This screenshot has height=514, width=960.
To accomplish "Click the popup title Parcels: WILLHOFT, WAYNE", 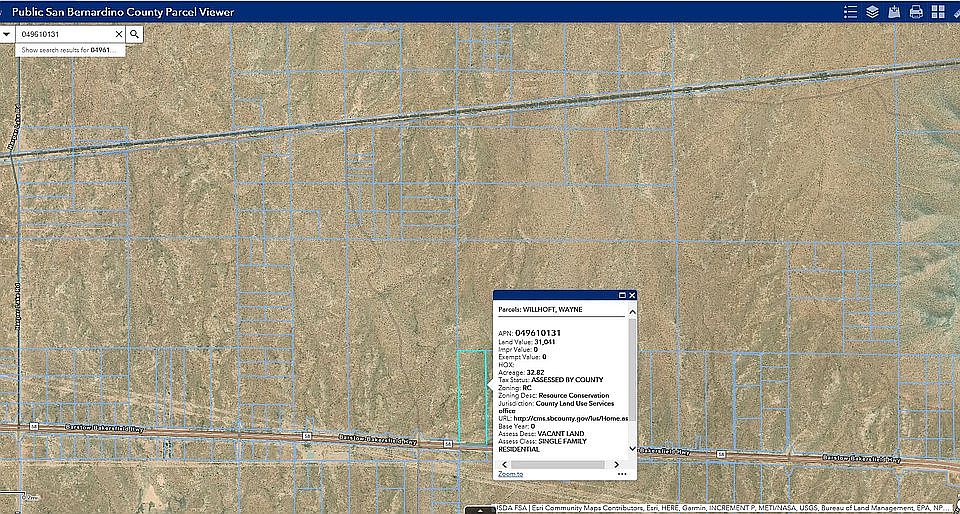I will 540,310.
